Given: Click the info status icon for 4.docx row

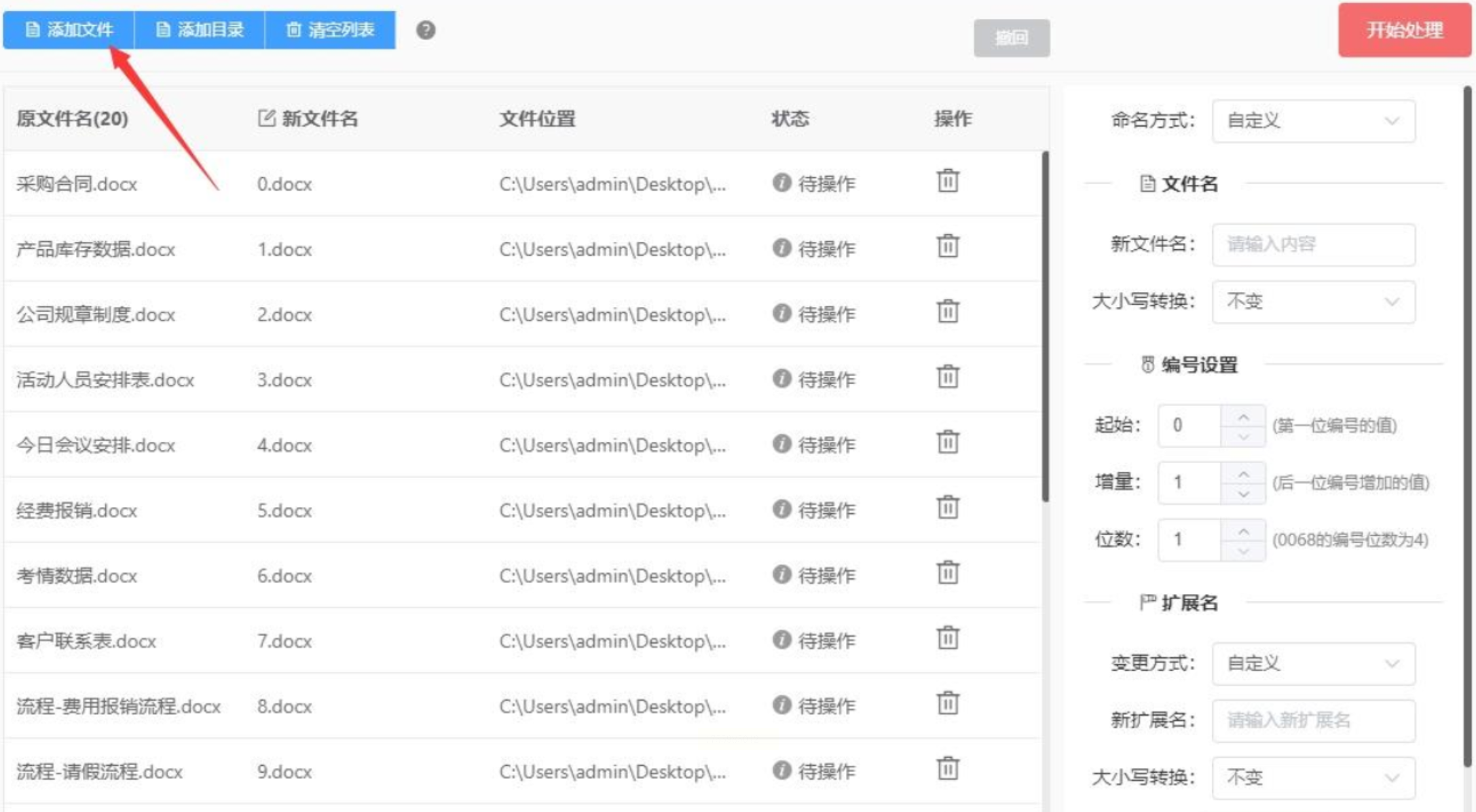Looking at the screenshot, I should pyautogui.click(x=782, y=444).
